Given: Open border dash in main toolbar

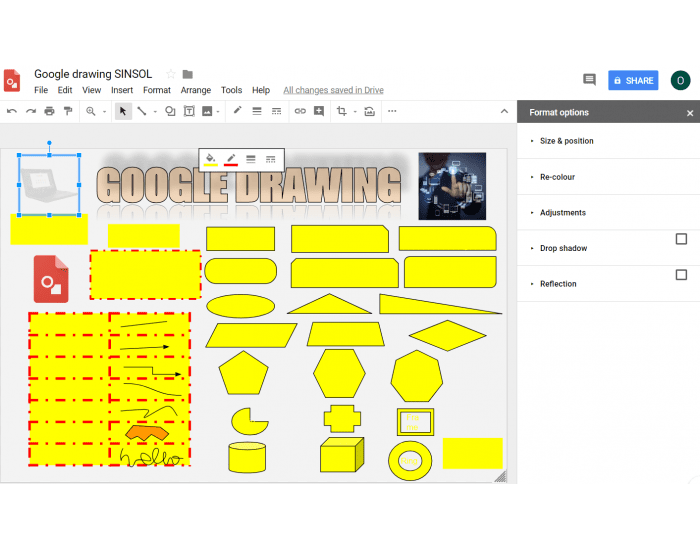Looking at the screenshot, I should (x=276, y=111).
